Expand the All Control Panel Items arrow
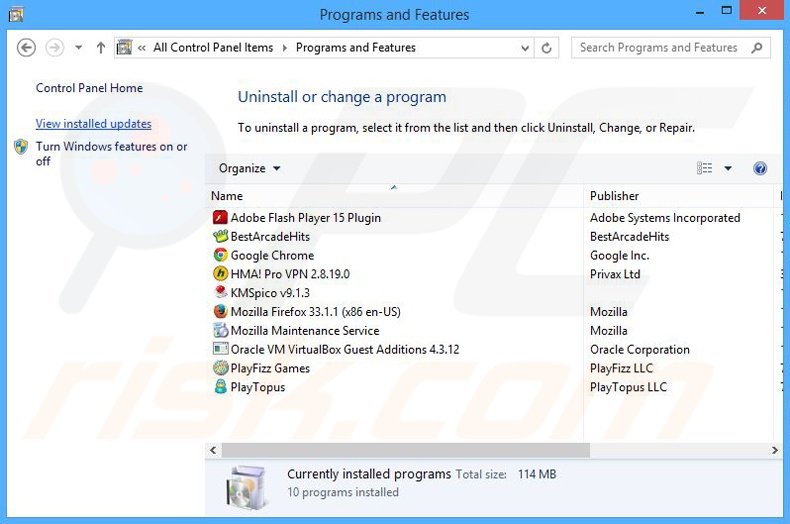Image resolution: width=790 pixels, height=524 pixels. point(285,48)
